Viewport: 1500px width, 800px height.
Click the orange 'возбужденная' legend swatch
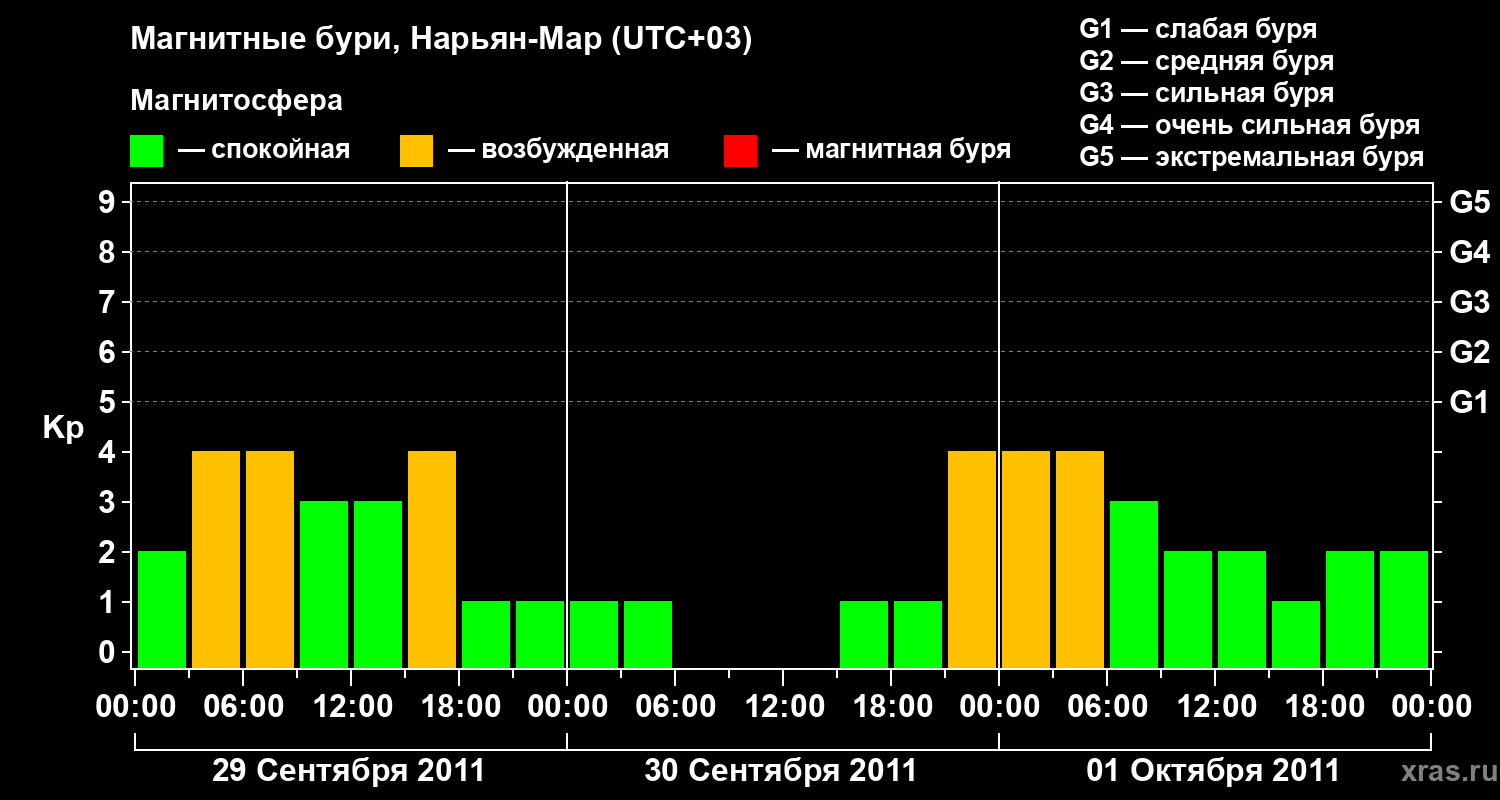(x=416, y=151)
